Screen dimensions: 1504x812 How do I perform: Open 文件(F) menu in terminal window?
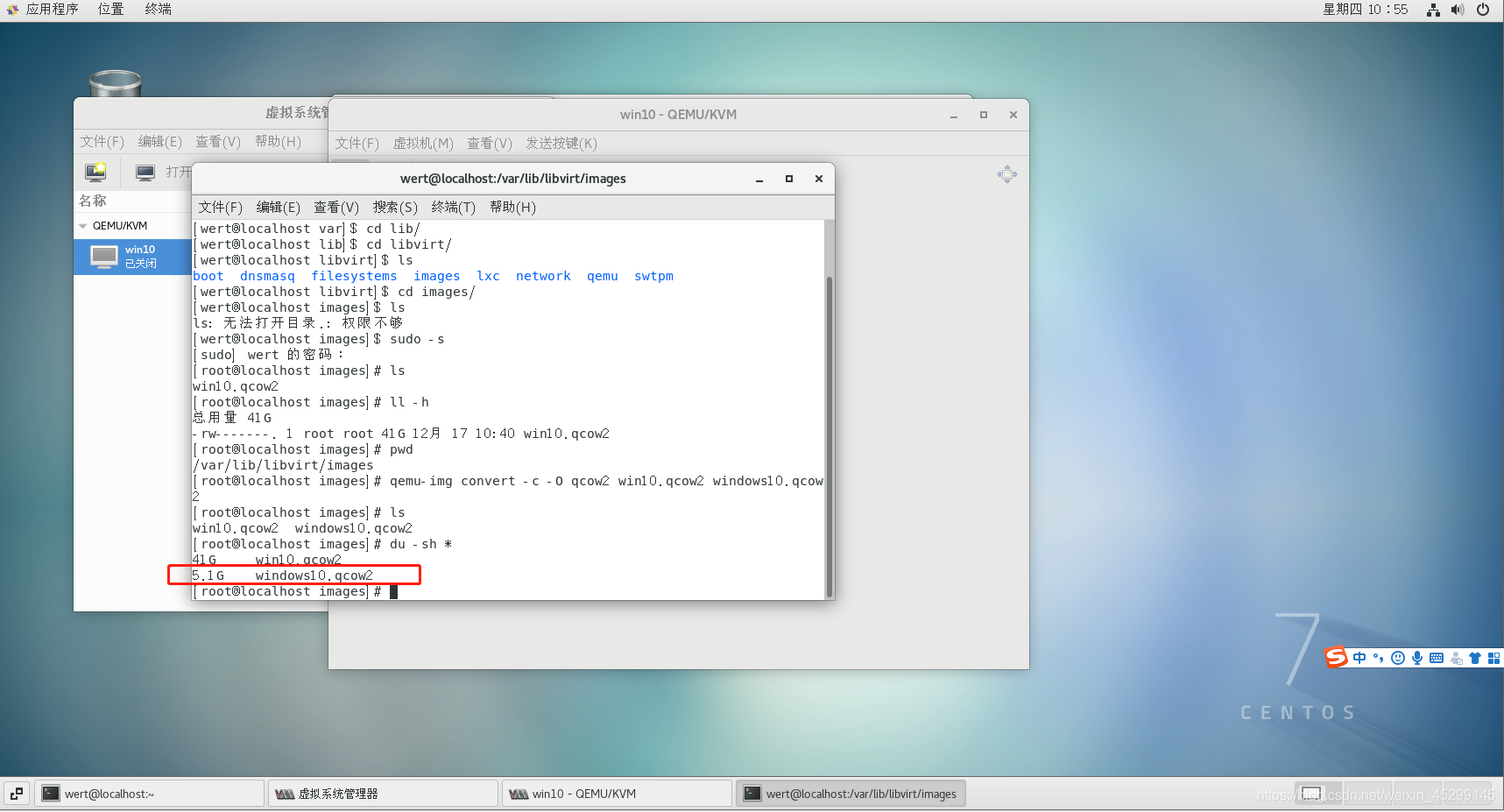click(220, 207)
